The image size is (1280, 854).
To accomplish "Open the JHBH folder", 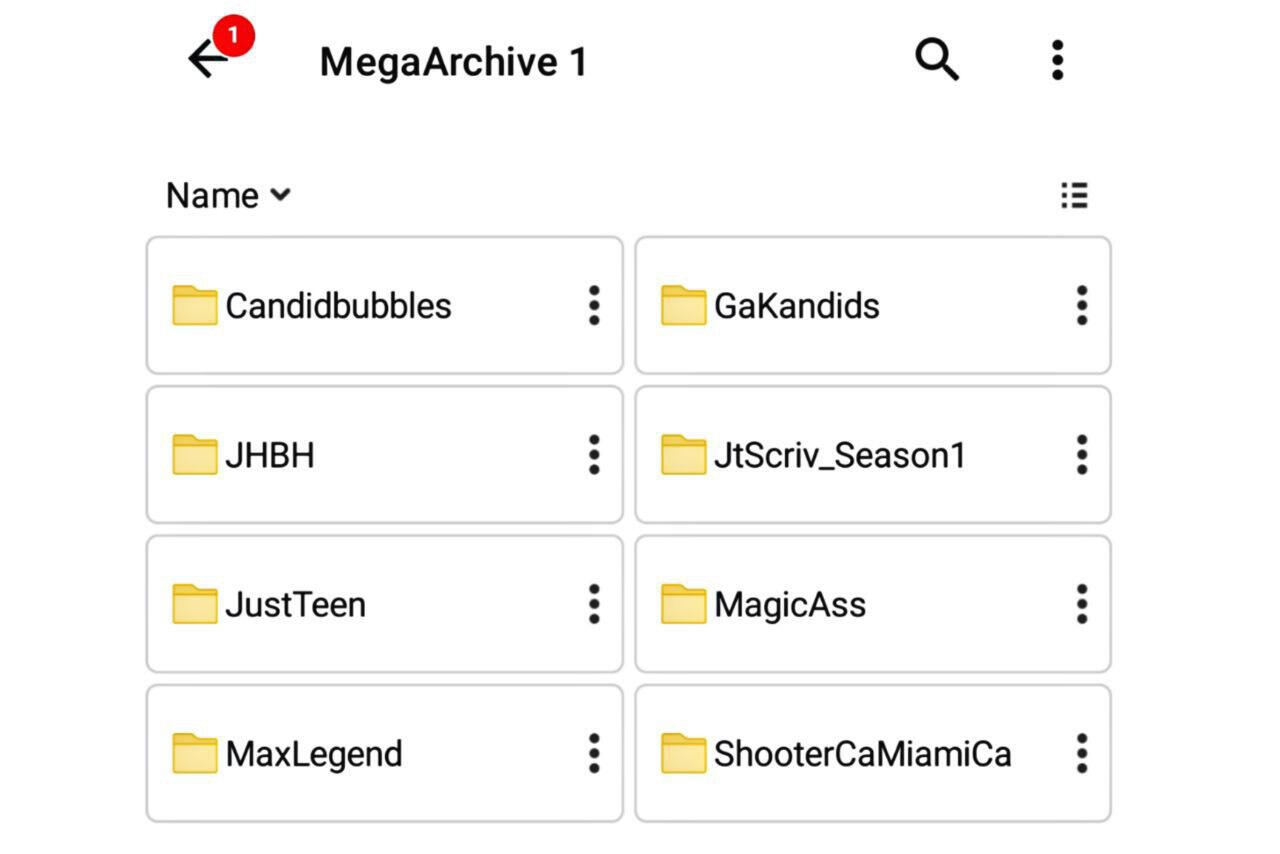I will [270, 455].
